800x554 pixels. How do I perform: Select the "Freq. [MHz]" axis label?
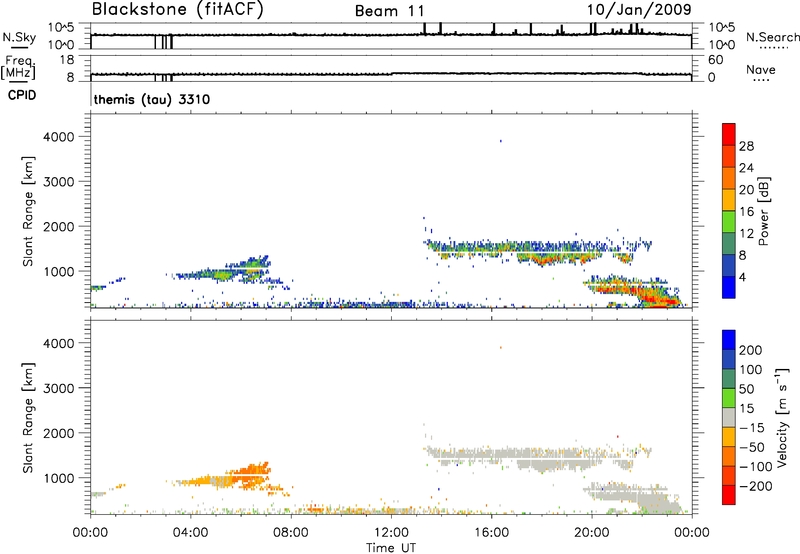[x=18, y=67]
